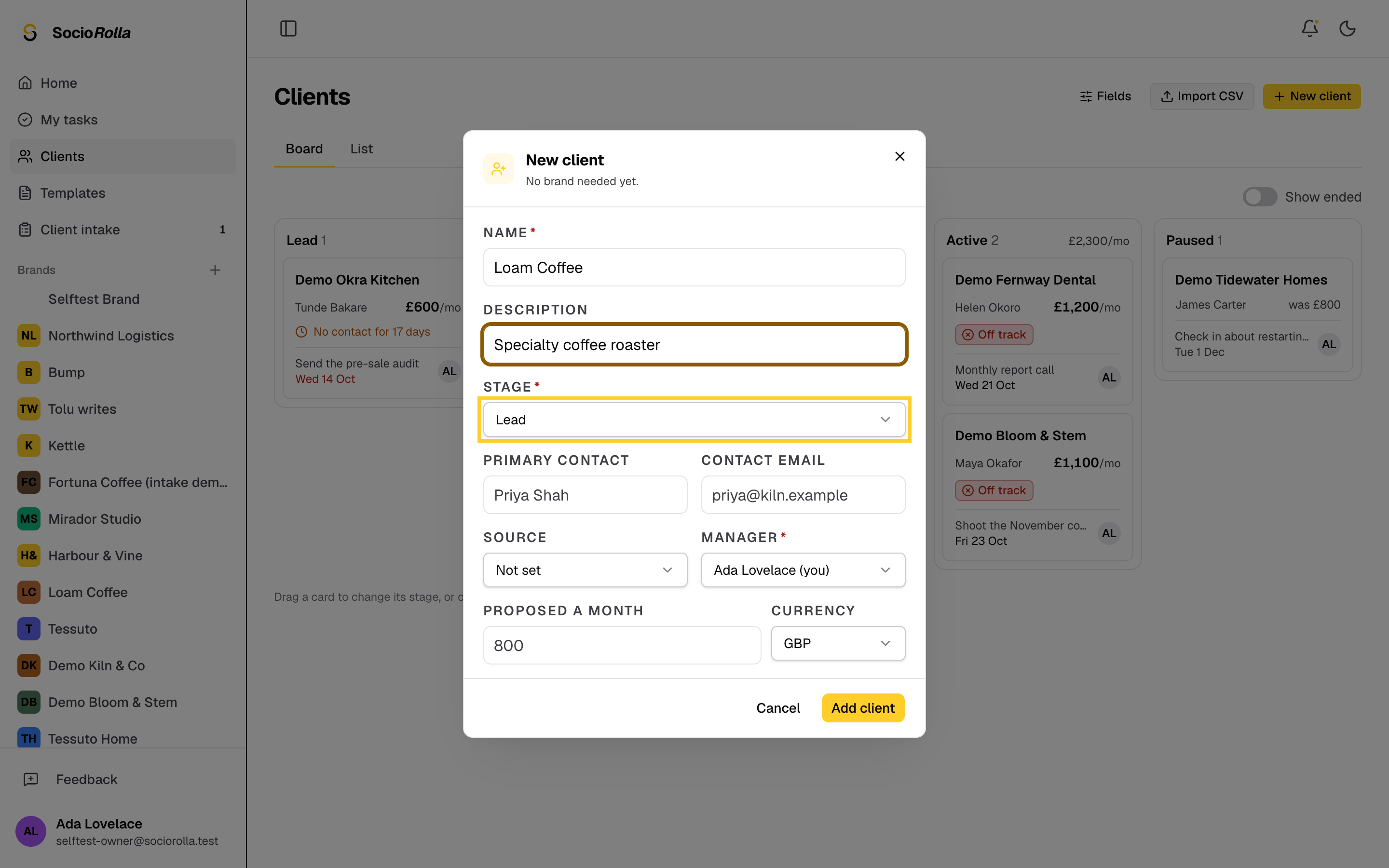Open Demo Fernway Dental card
This screenshot has height=868, width=1389.
pyautogui.click(x=1037, y=331)
